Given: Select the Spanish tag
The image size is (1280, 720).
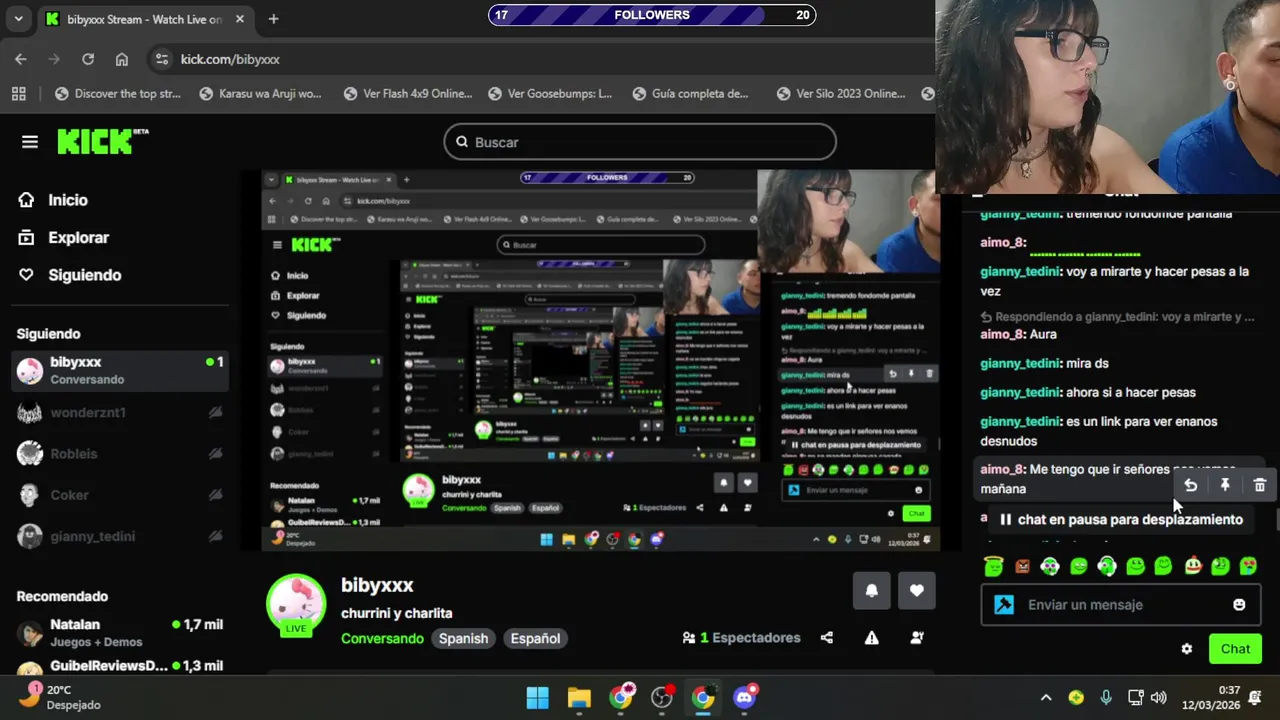Looking at the screenshot, I should tap(463, 638).
